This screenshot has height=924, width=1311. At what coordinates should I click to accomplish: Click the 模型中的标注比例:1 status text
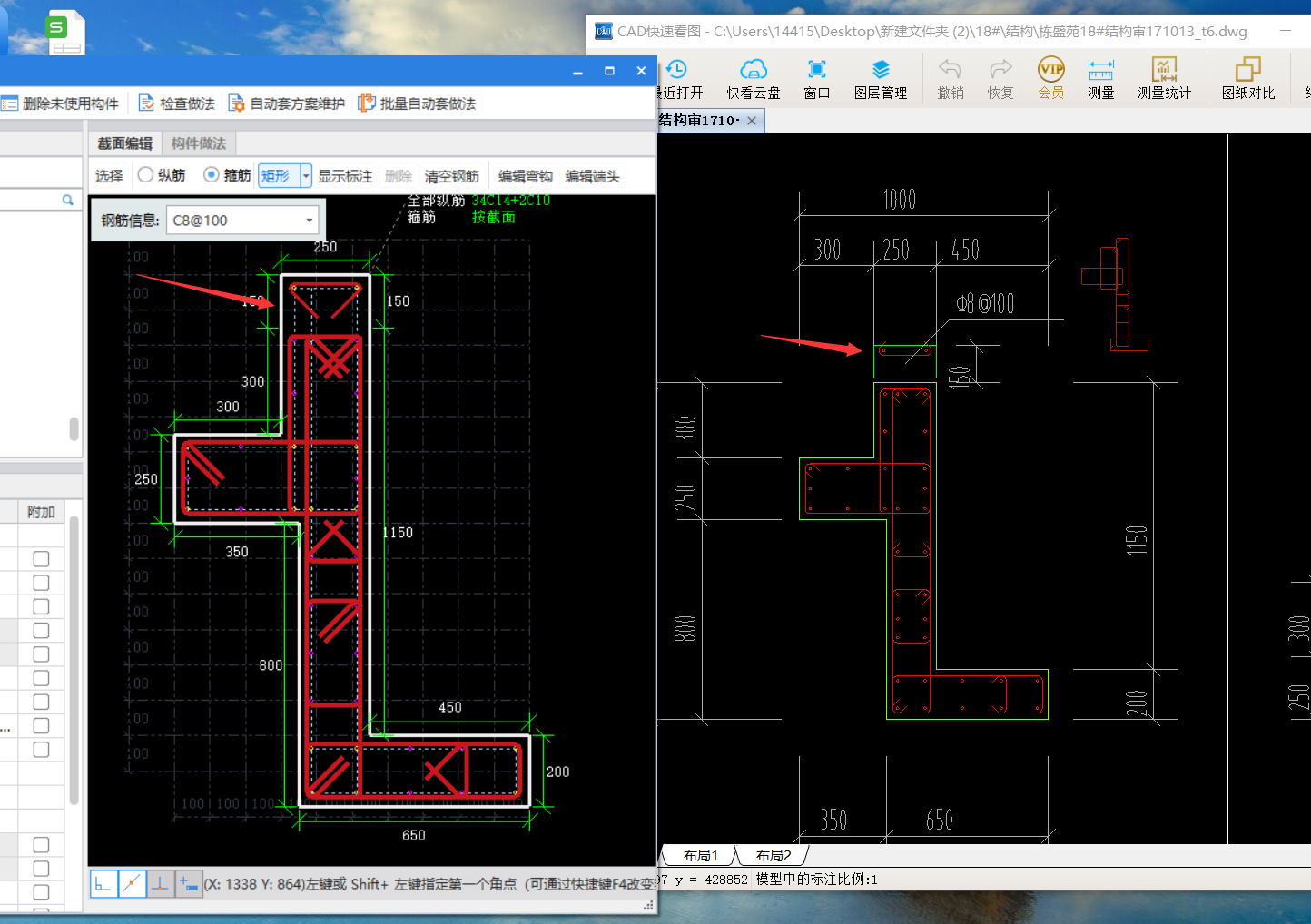pyautogui.click(x=817, y=879)
